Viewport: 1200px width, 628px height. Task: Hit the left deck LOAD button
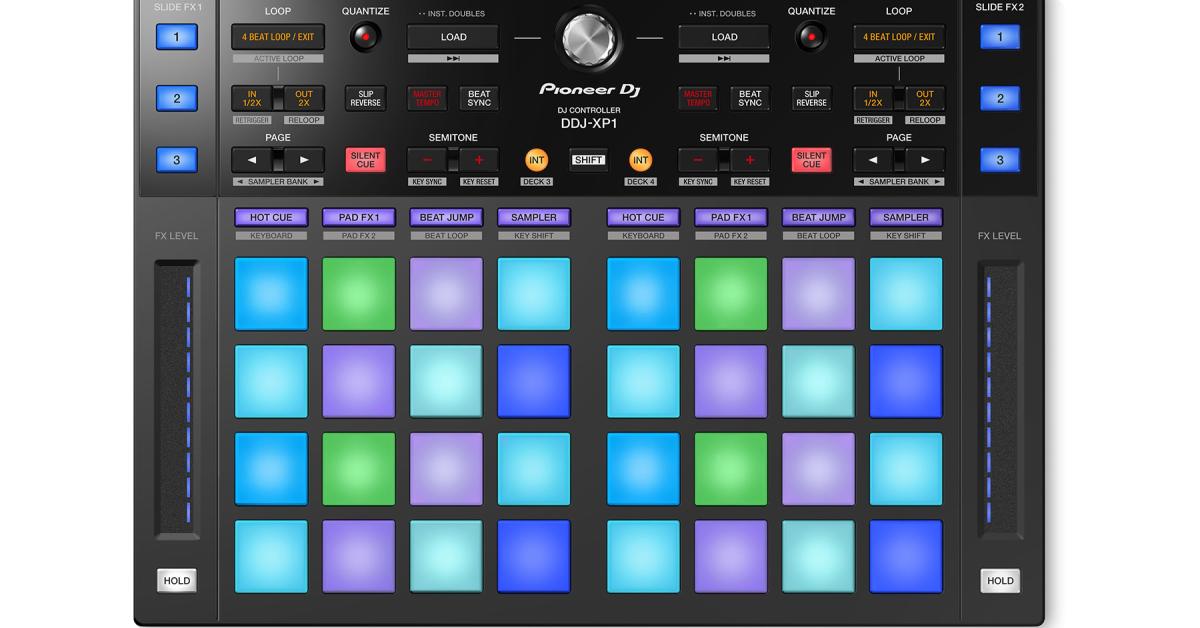point(453,37)
